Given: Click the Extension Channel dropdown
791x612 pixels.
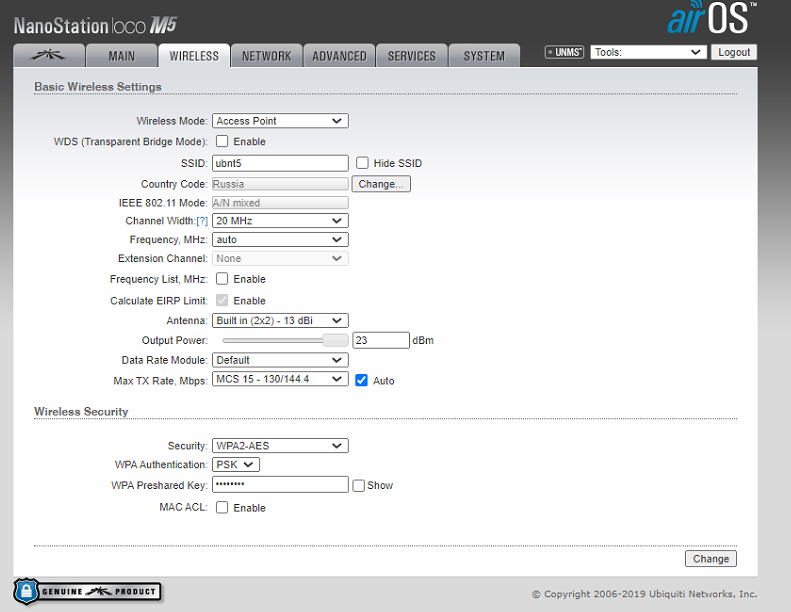Looking at the screenshot, I should (x=280, y=258).
